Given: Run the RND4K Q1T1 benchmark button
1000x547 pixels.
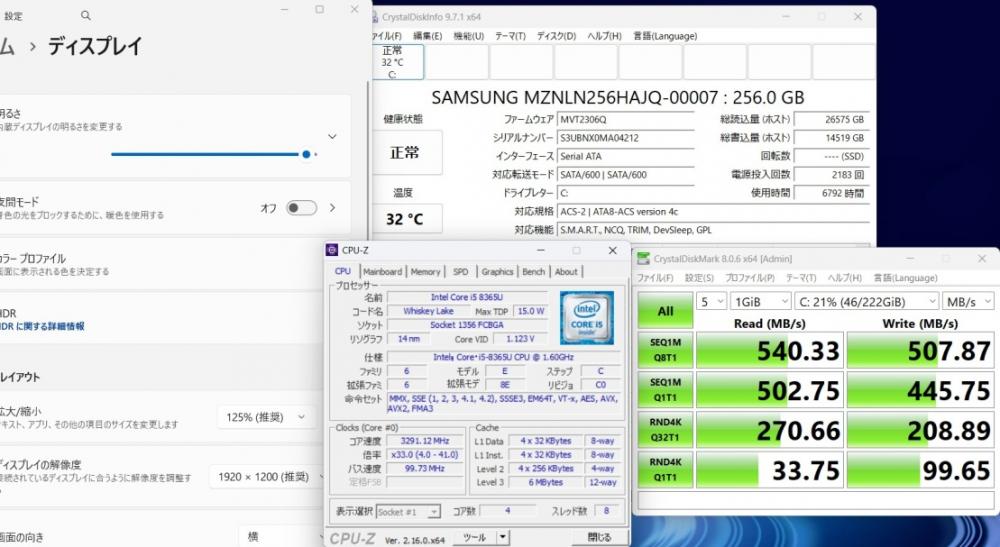Looking at the screenshot, I should pyautogui.click(x=665, y=469).
